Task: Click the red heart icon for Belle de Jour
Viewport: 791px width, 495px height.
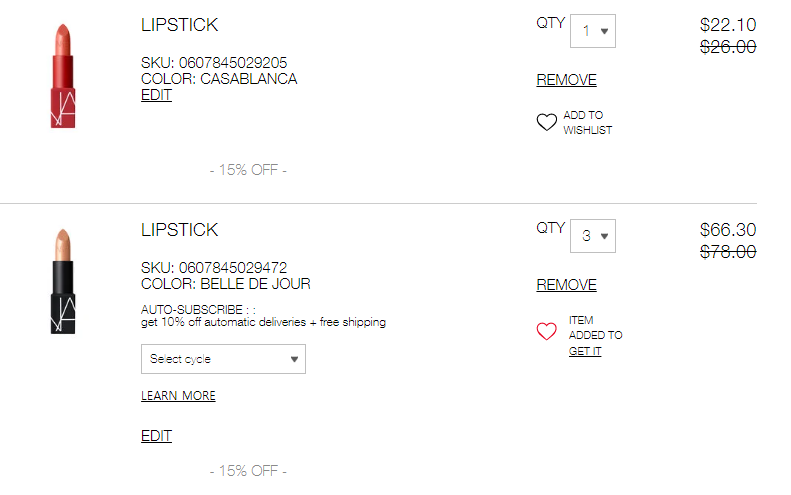Action: (546, 331)
